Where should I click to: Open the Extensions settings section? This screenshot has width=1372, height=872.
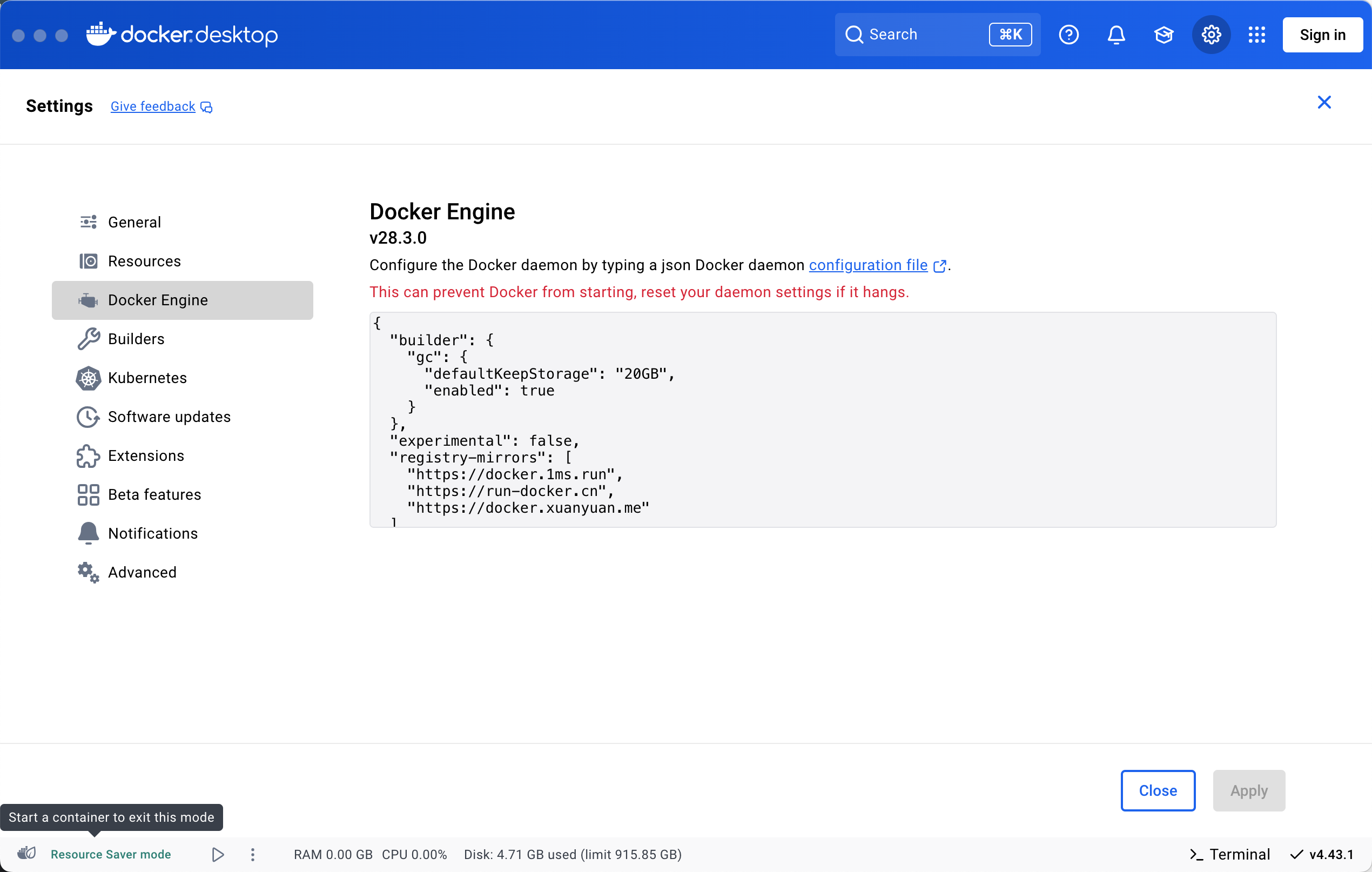pos(183,455)
